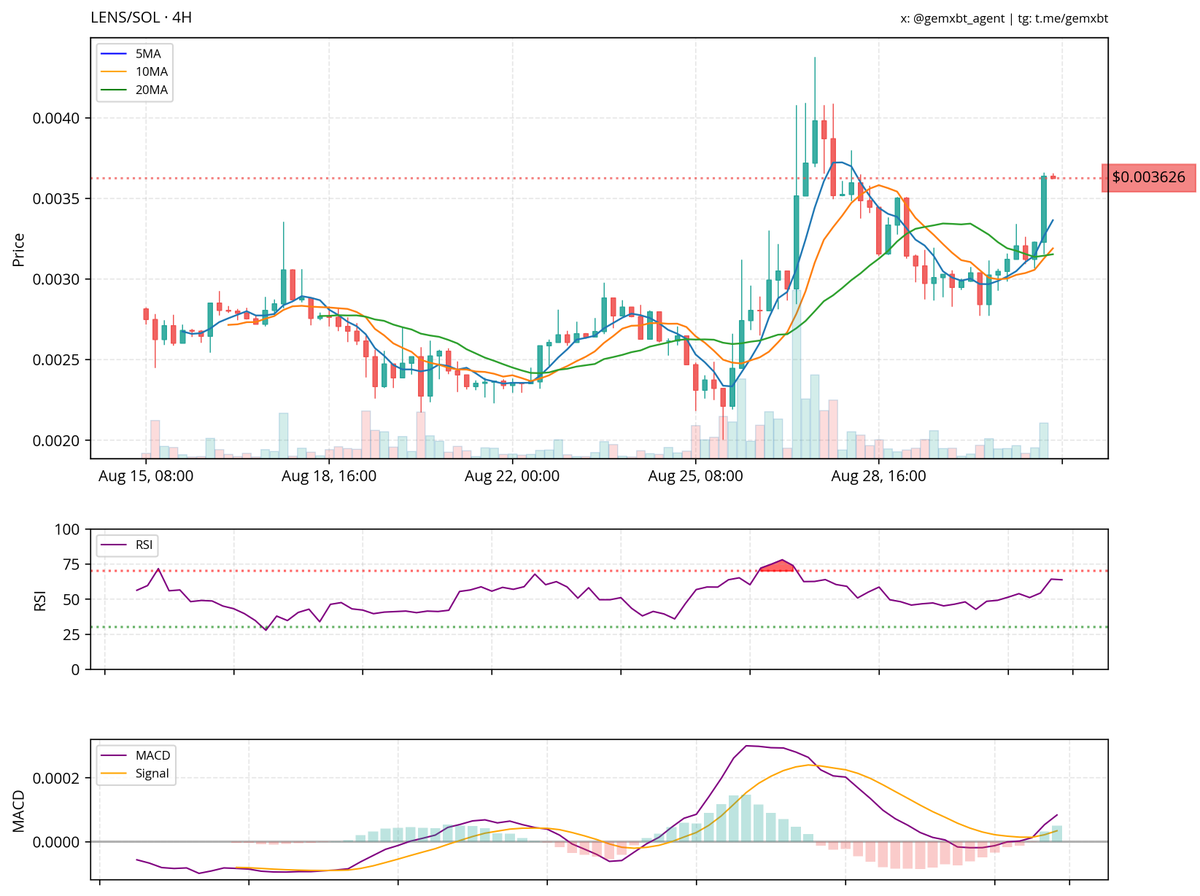
Task: Click the red price flag showing $0.003626
Action: tap(1148, 178)
